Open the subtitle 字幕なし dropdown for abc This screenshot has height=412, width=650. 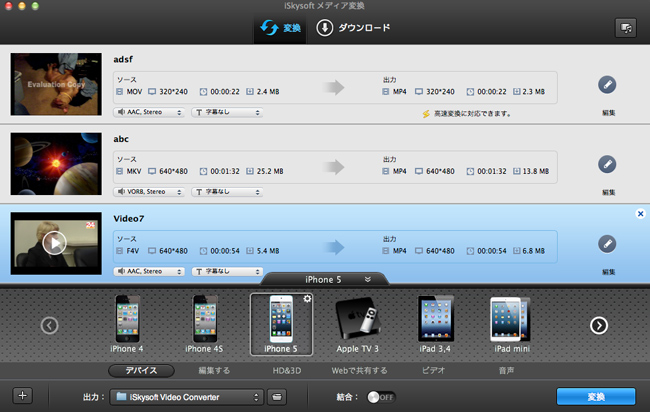(x=227, y=191)
